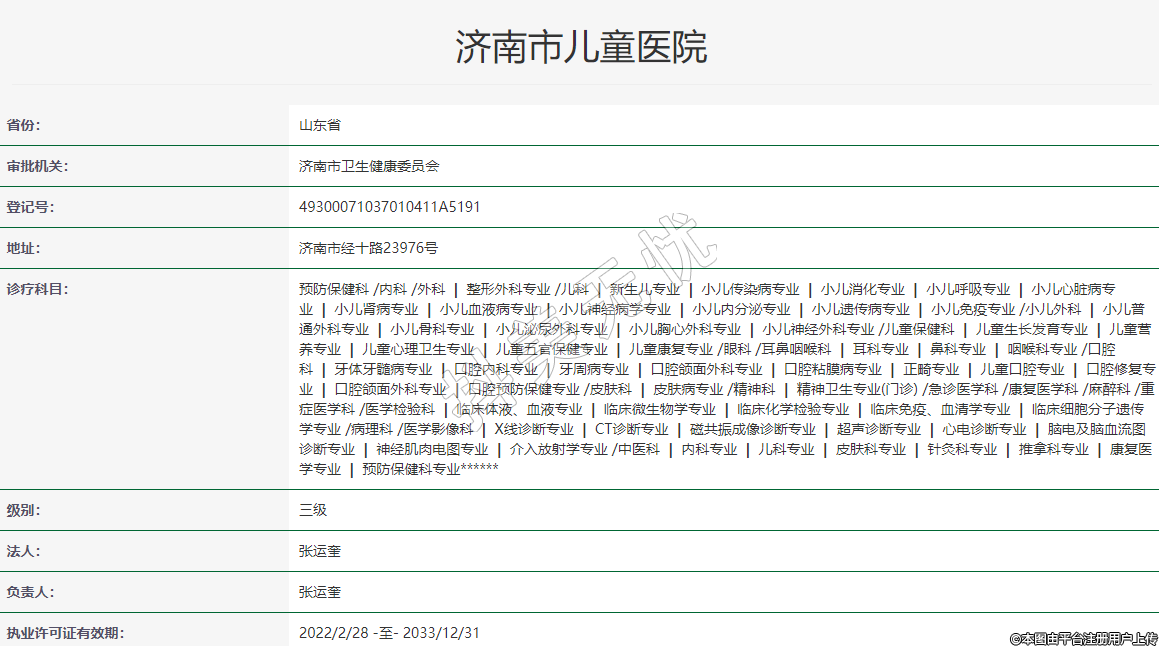
Task: Select the 牙周病专业 specialty text
Action: point(594,369)
